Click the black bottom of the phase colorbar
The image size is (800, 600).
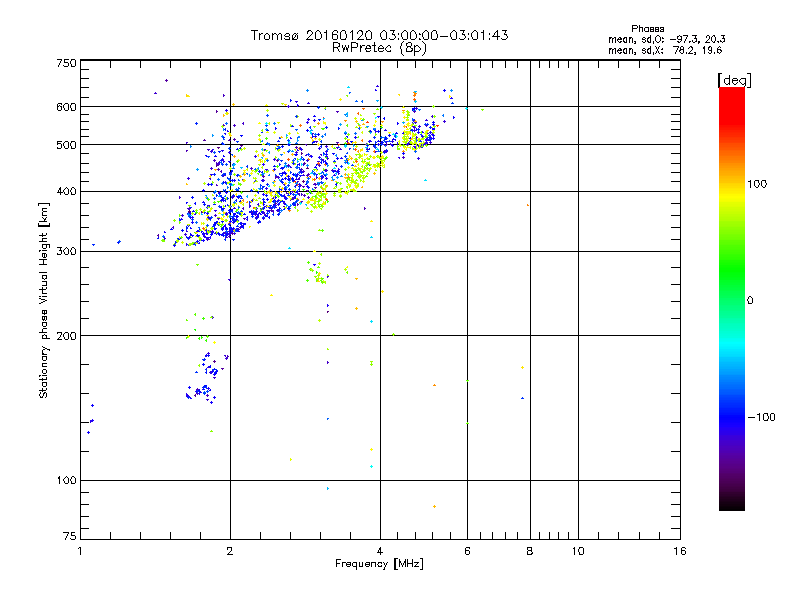[732, 504]
